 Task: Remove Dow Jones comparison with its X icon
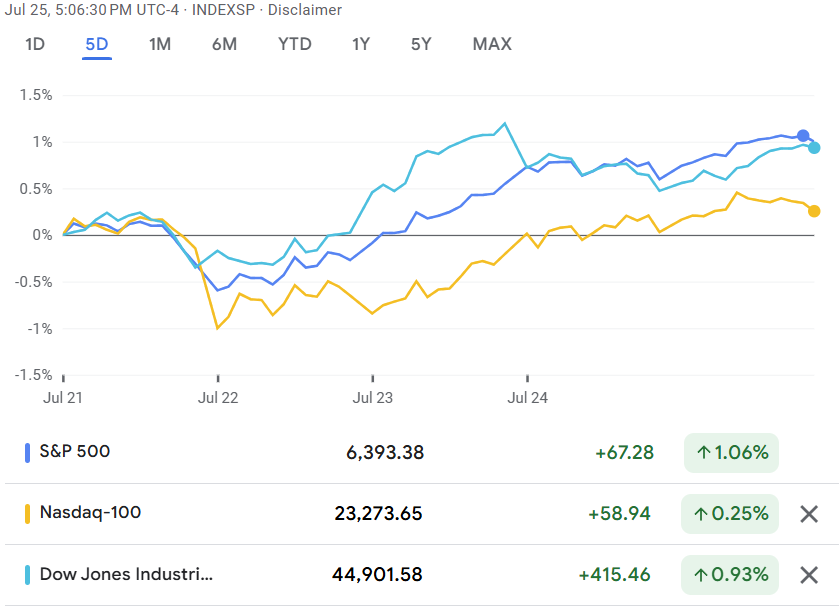pos(809,575)
